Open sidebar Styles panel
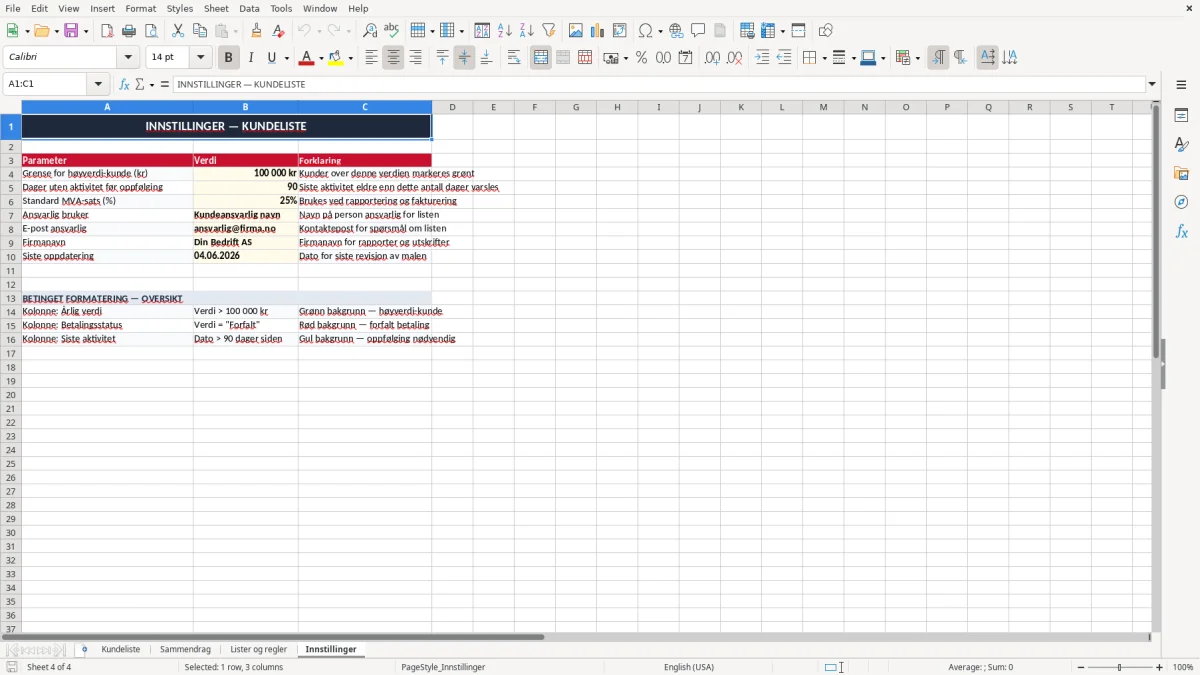This screenshot has width=1200, height=675. [1181, 145]
